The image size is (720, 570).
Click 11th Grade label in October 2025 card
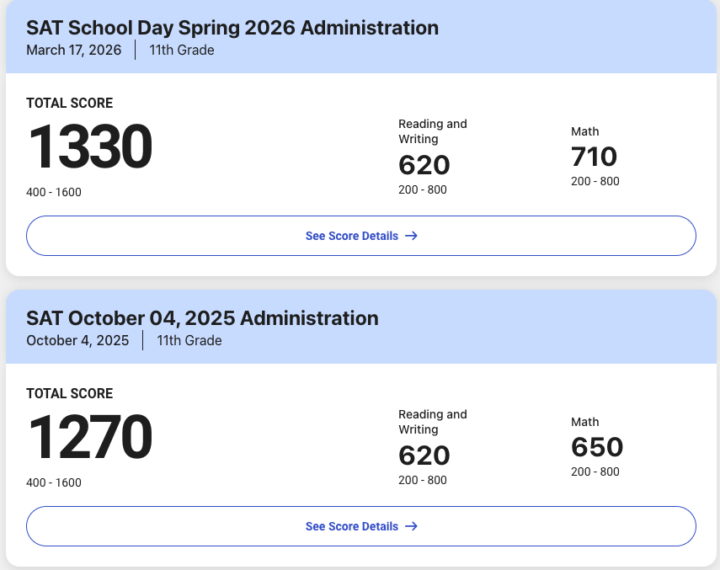click(x=189, y=340)
